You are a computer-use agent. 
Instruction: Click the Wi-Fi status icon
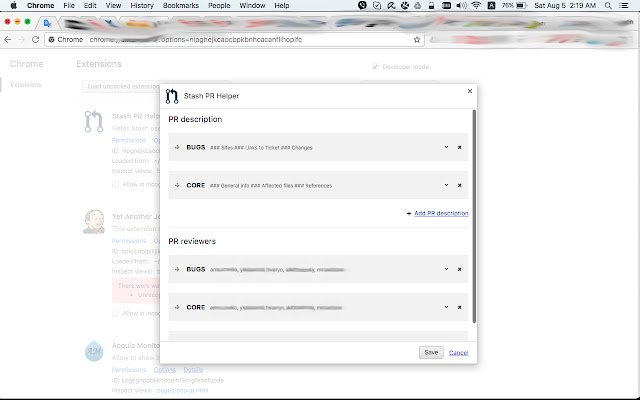[x=476, y=5]
